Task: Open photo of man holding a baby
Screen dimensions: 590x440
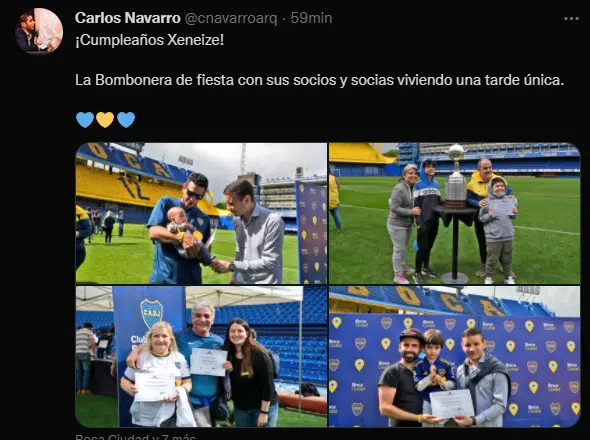Action: (x=201, y=213)
